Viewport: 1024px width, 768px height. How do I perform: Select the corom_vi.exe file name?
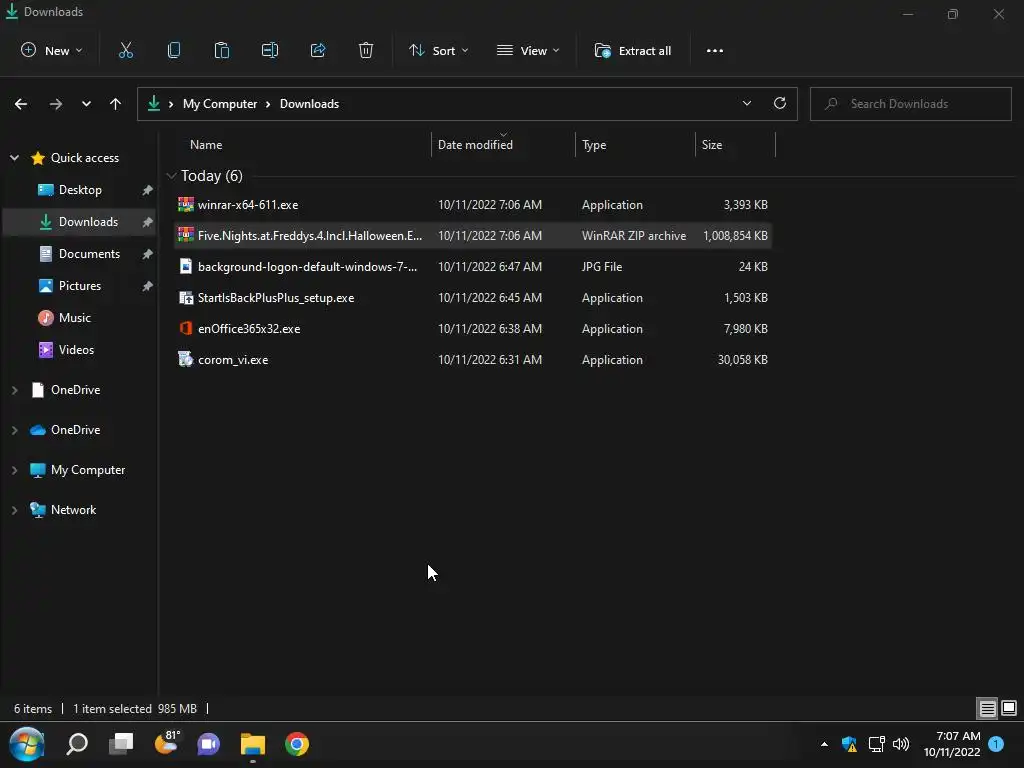click(x=233, y=360)
